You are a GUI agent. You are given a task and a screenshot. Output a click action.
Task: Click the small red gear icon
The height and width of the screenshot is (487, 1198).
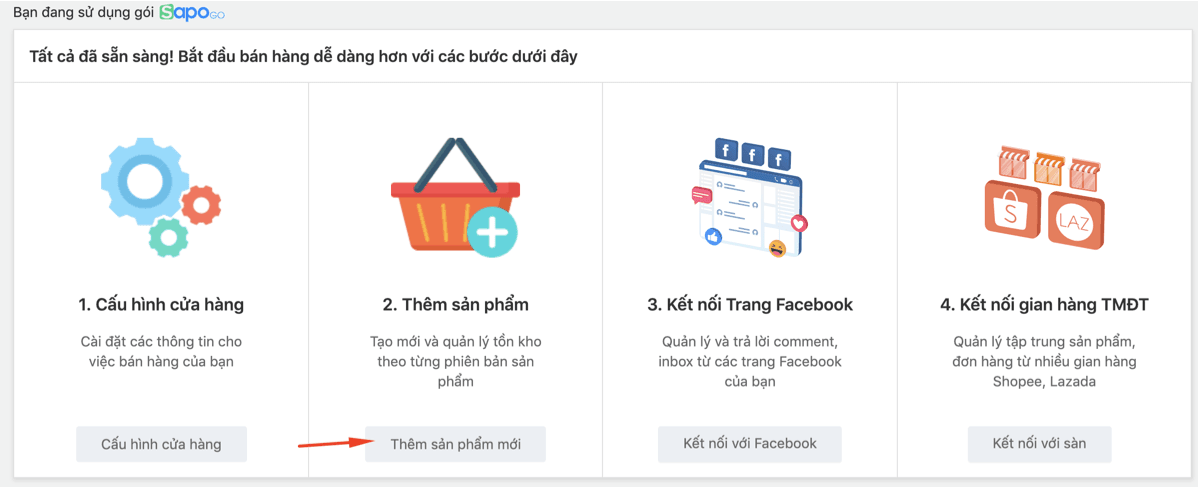click(x=202, y=205)
